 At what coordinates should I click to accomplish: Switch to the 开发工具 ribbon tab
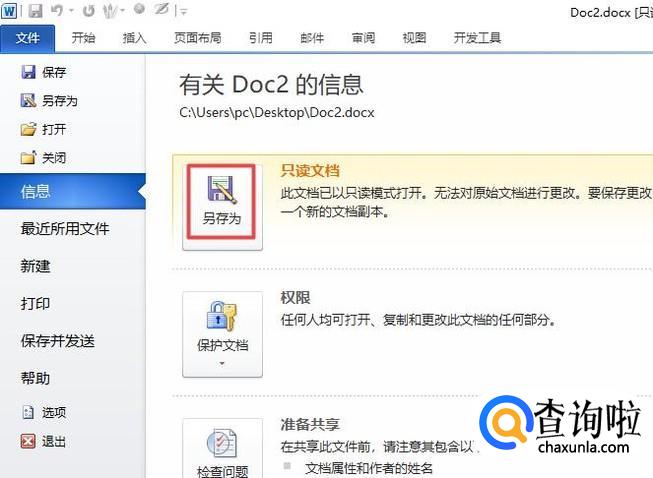click(477, 38)
